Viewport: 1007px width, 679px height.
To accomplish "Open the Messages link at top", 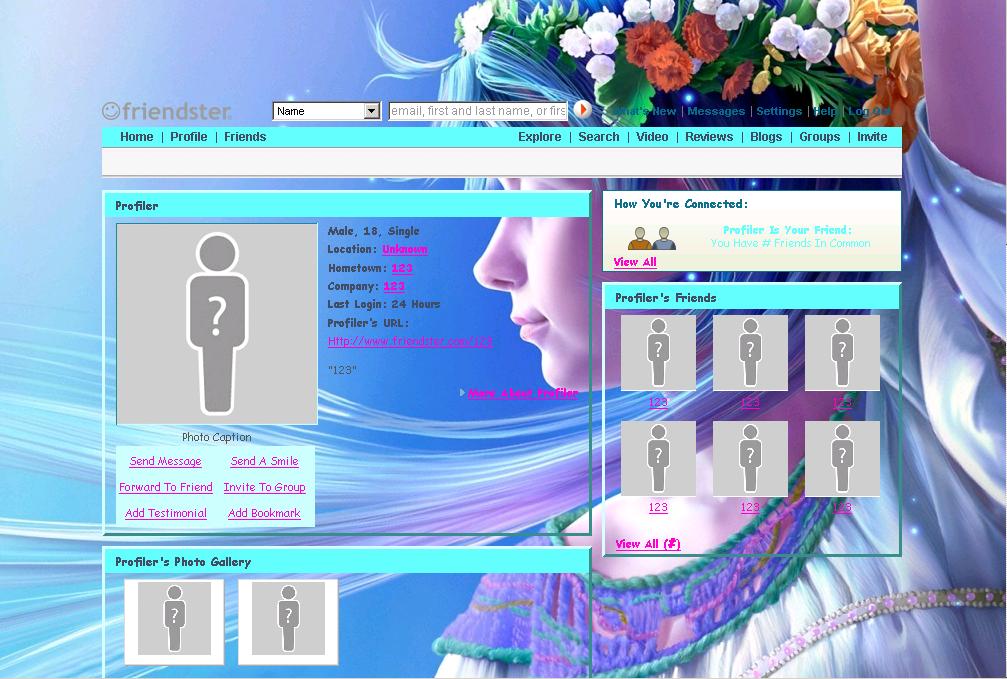I will 716,111.
